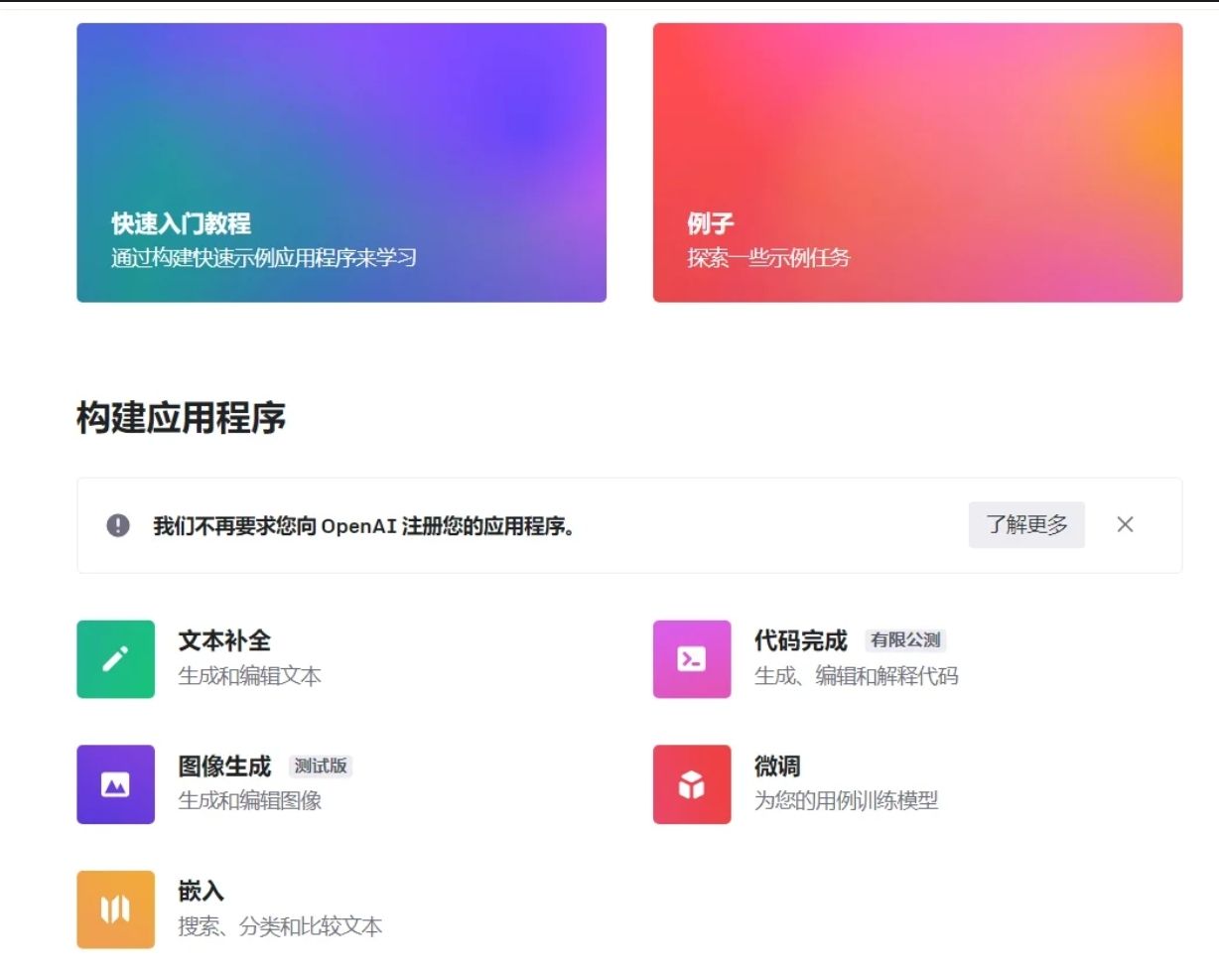Viewport: 1219px width, 980px height.
Task: Click the 构建应用程序 heading
Action: coord(182,417)
